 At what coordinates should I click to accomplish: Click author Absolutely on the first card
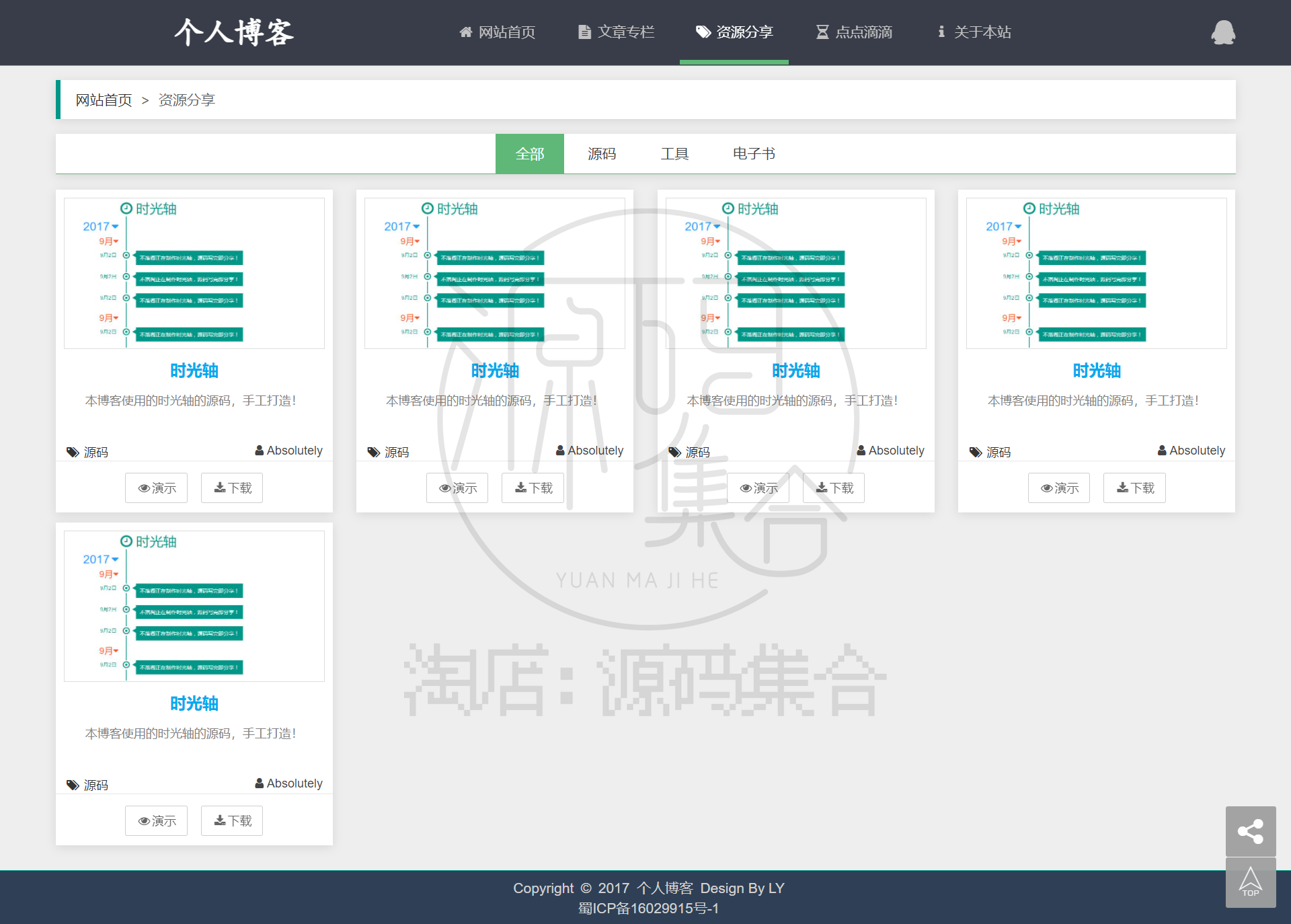tap(289, 451)
